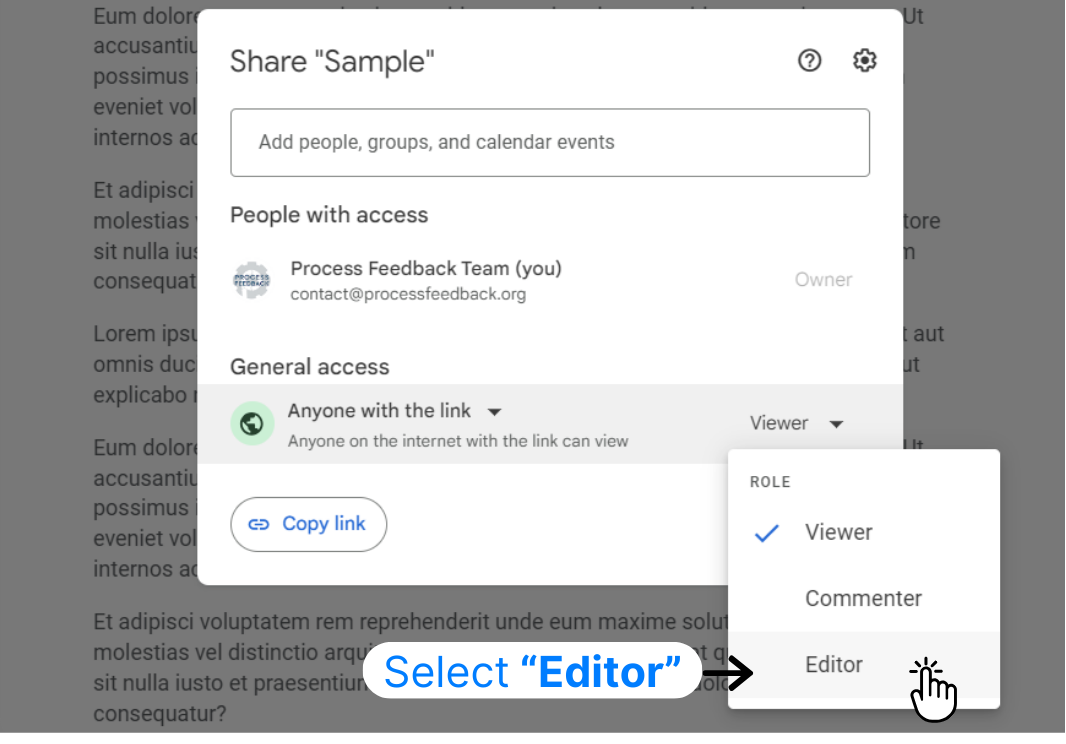Choose Viewer in the role menu

pyautogui.click(x=838, y=532)
